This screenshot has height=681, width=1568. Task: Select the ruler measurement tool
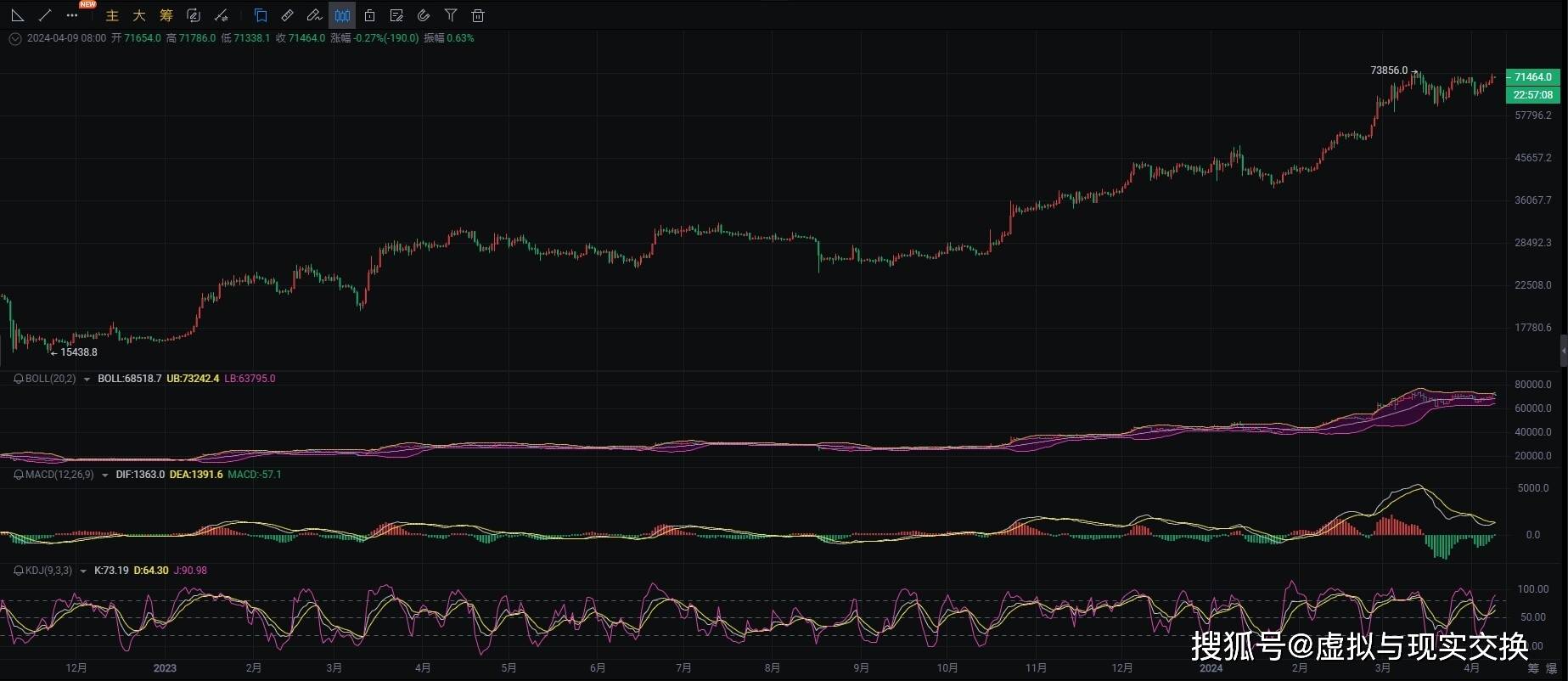[288, 15]
